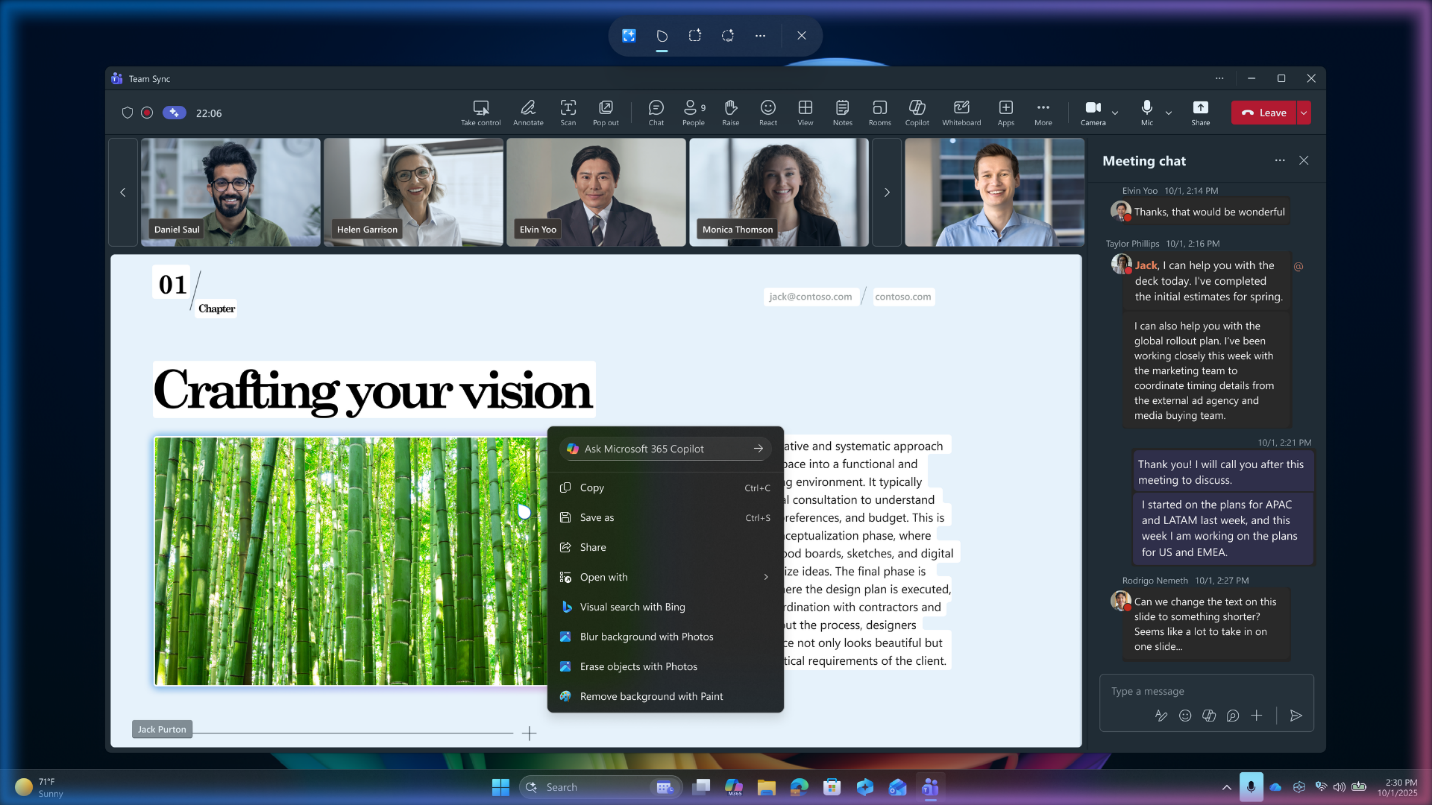The width and height of the screenshot is (1432, 805).
Task: Raise your hand
Action: tap(731, 112)
